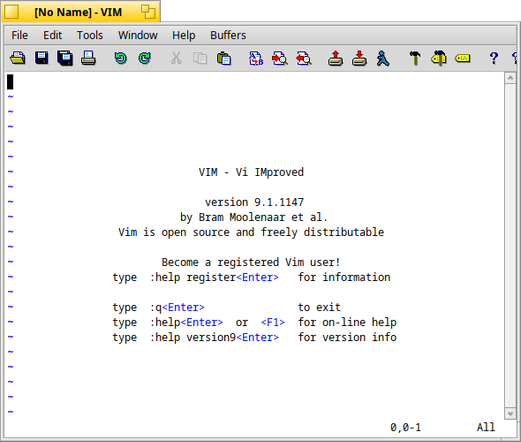Click the Jump to tag icon
Screen dimensions: 521x442
pos(463,59)
